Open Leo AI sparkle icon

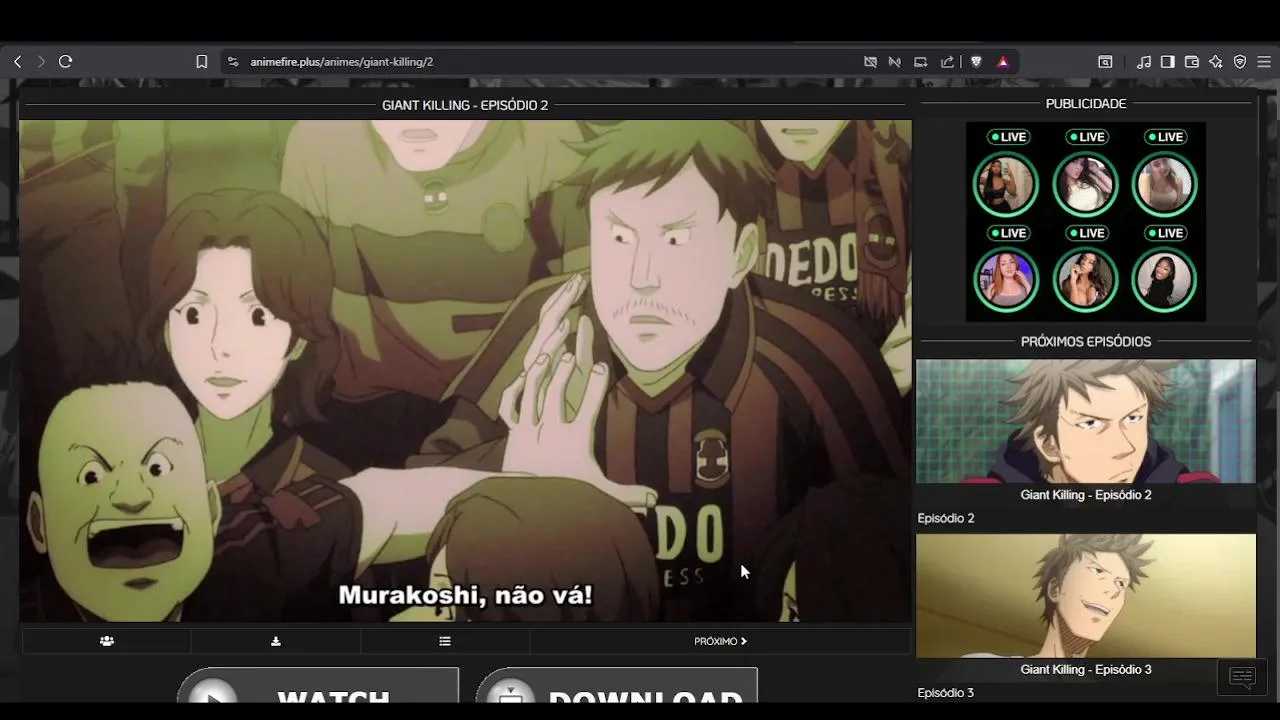tap(1216, 62)
